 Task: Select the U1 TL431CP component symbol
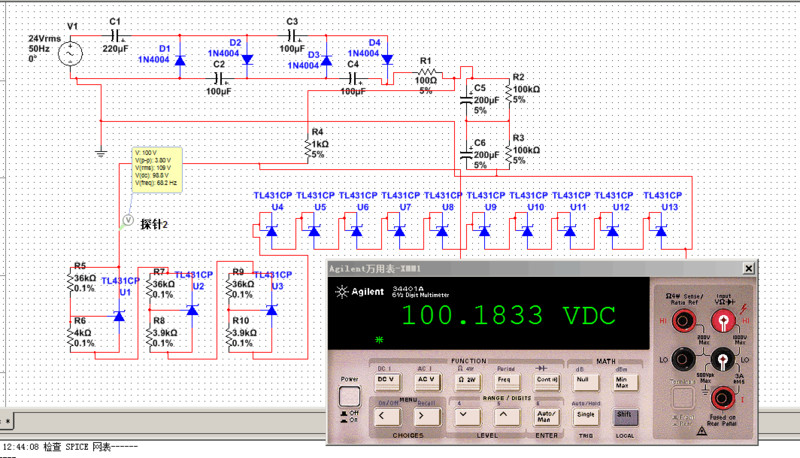point(119,315)
